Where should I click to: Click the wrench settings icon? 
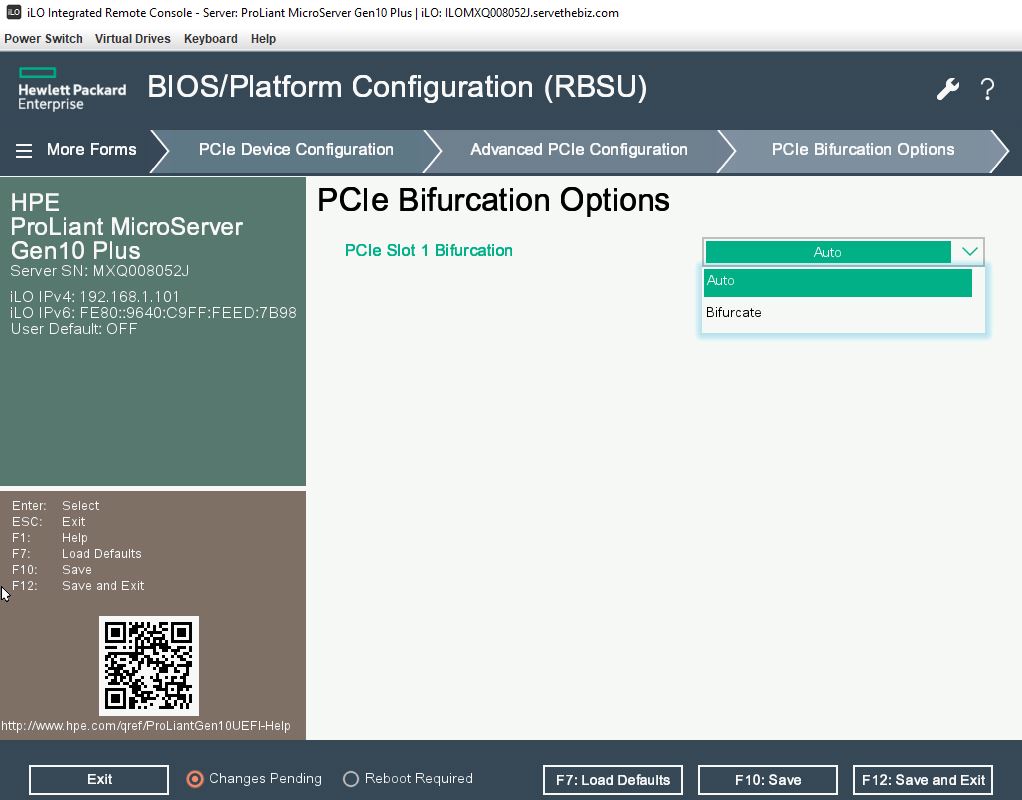[x=947, y=89]
